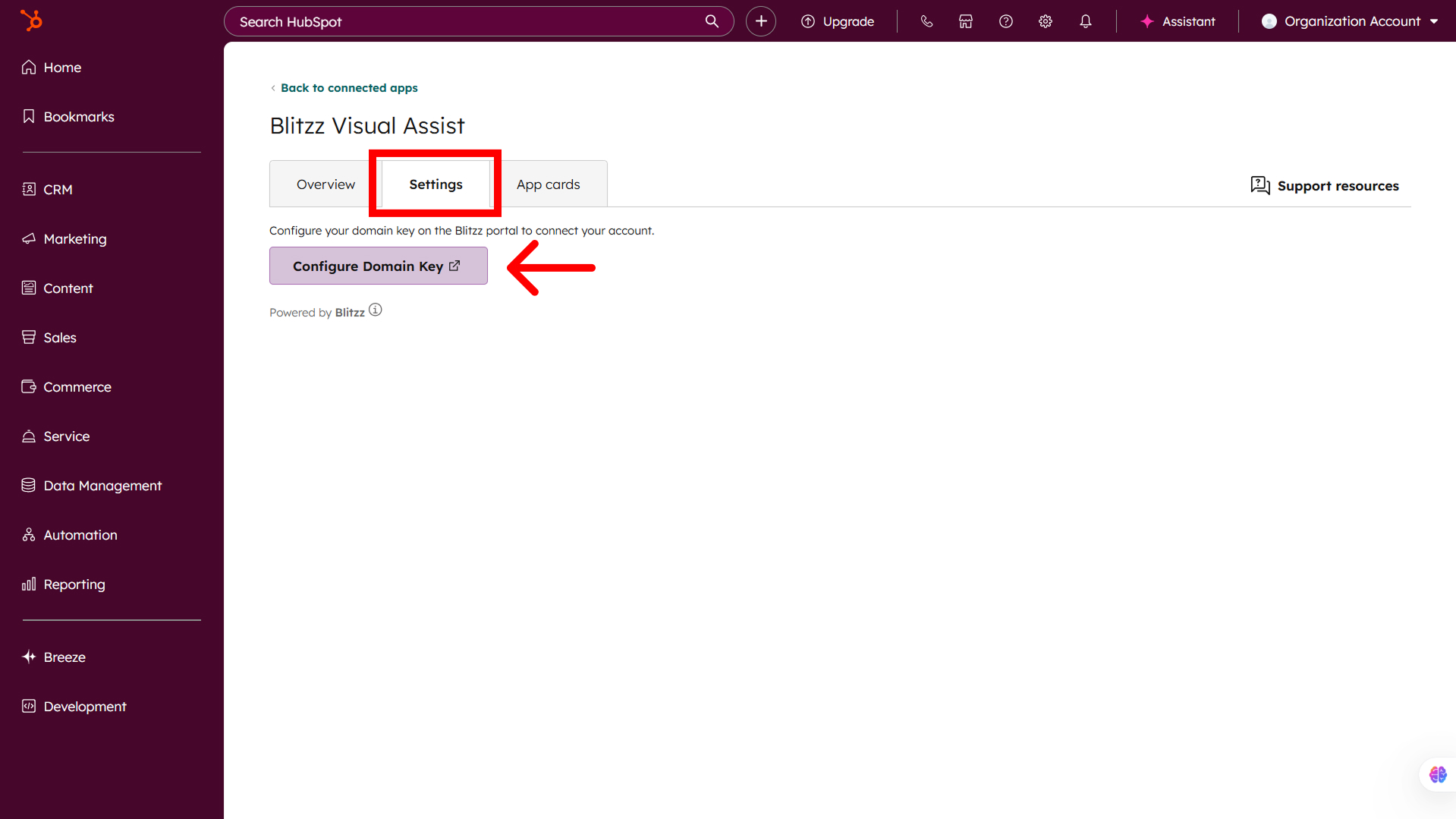The height and width of the screenshot is (819, 1456).
Task: Click info icon beside Powered by Blitzz
Action: 376,310
